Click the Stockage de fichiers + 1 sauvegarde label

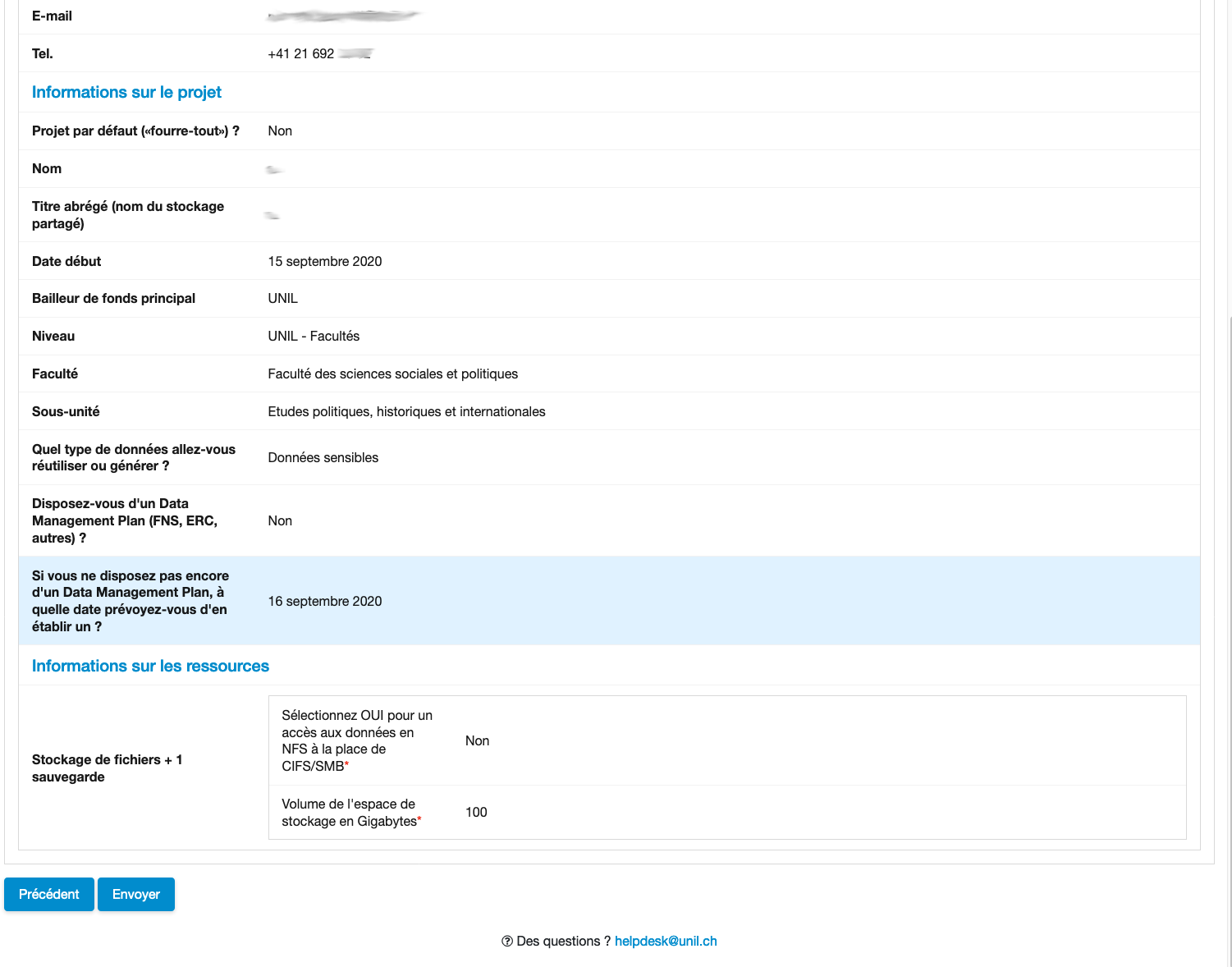pos(107,768)
